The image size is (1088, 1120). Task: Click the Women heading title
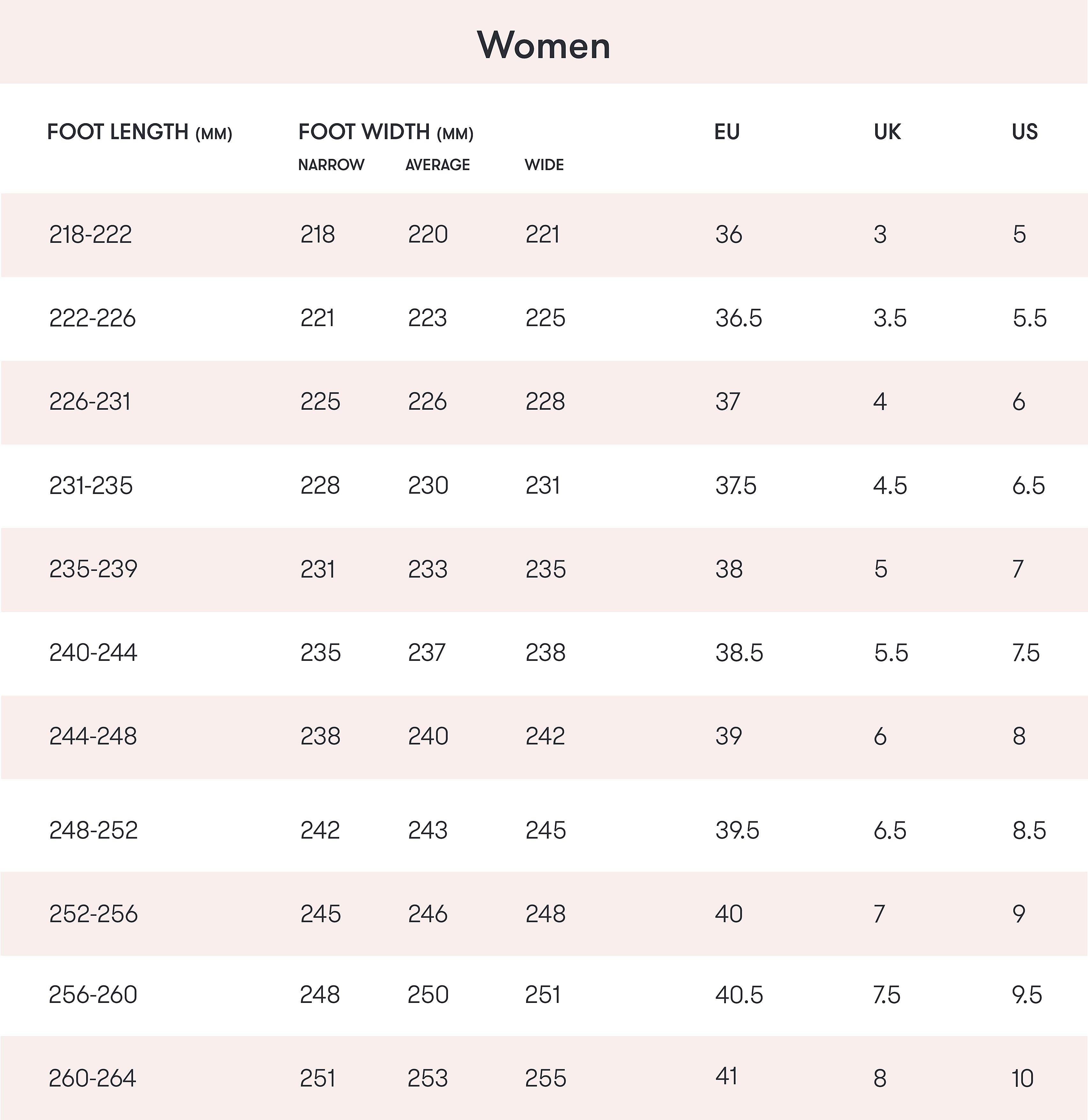(543, 45)
